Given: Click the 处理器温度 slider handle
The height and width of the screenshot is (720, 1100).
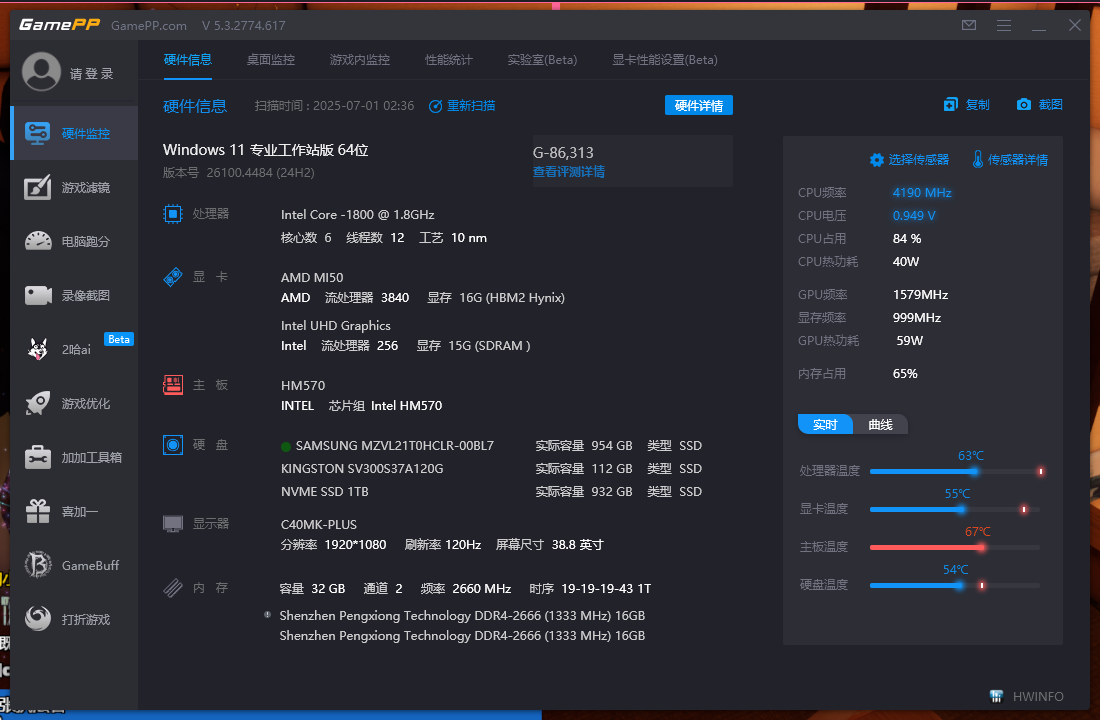Looking at the screenshot, I should [973, 472].
